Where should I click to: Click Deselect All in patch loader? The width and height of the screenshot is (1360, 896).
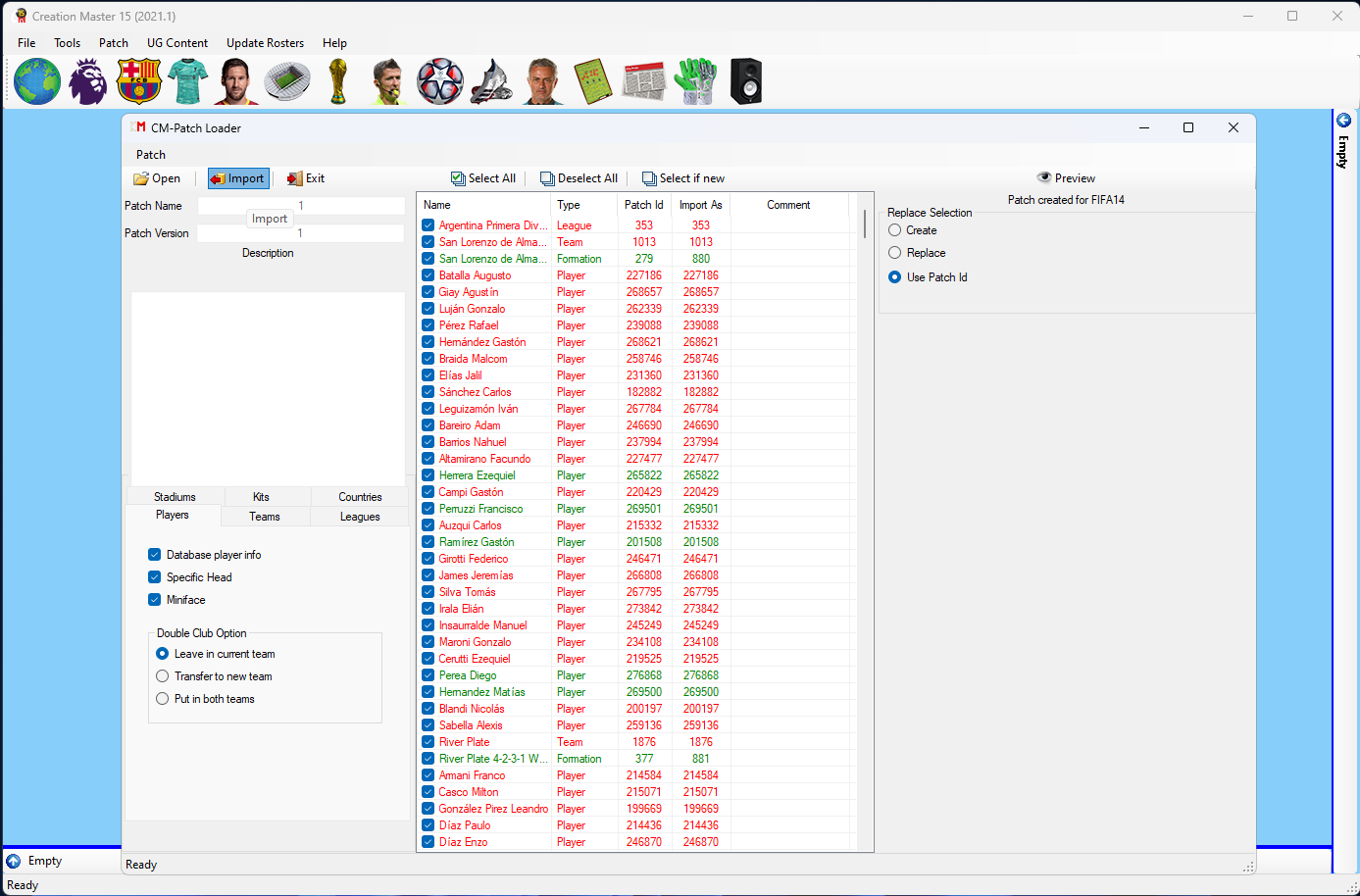[x=579, y=178]
